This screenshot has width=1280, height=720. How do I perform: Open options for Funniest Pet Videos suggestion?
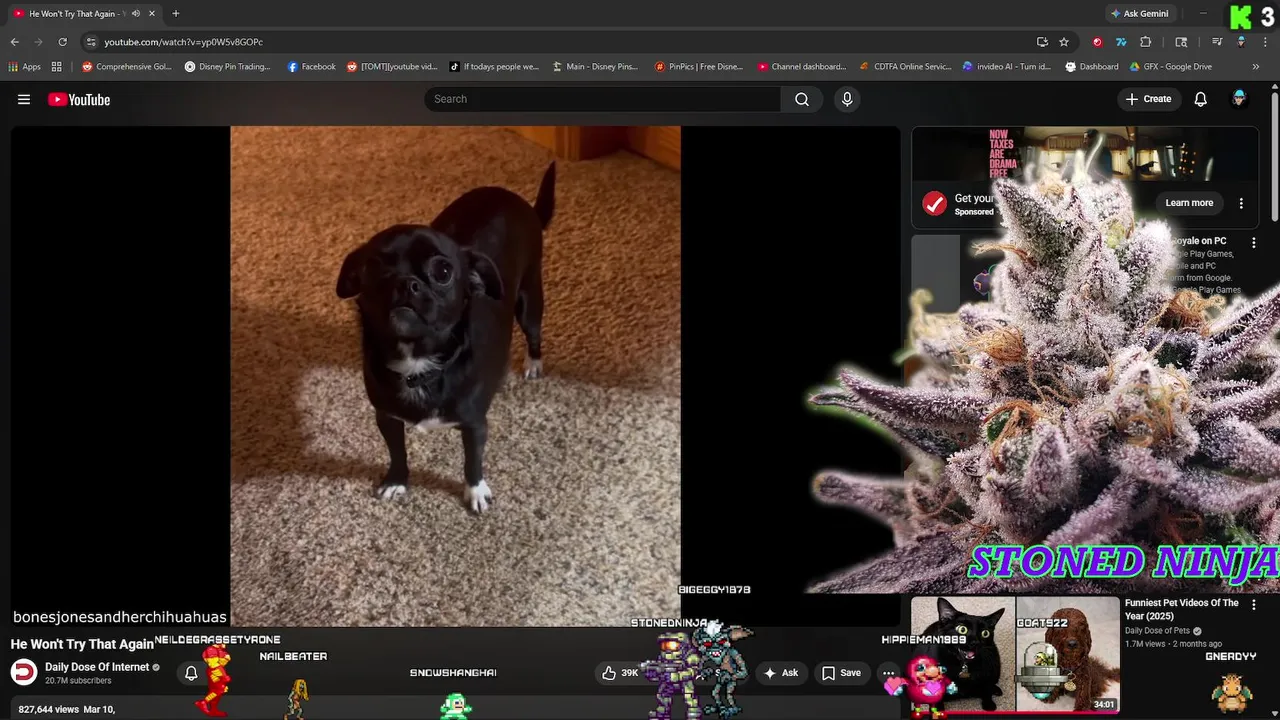tap(1254, 605)
